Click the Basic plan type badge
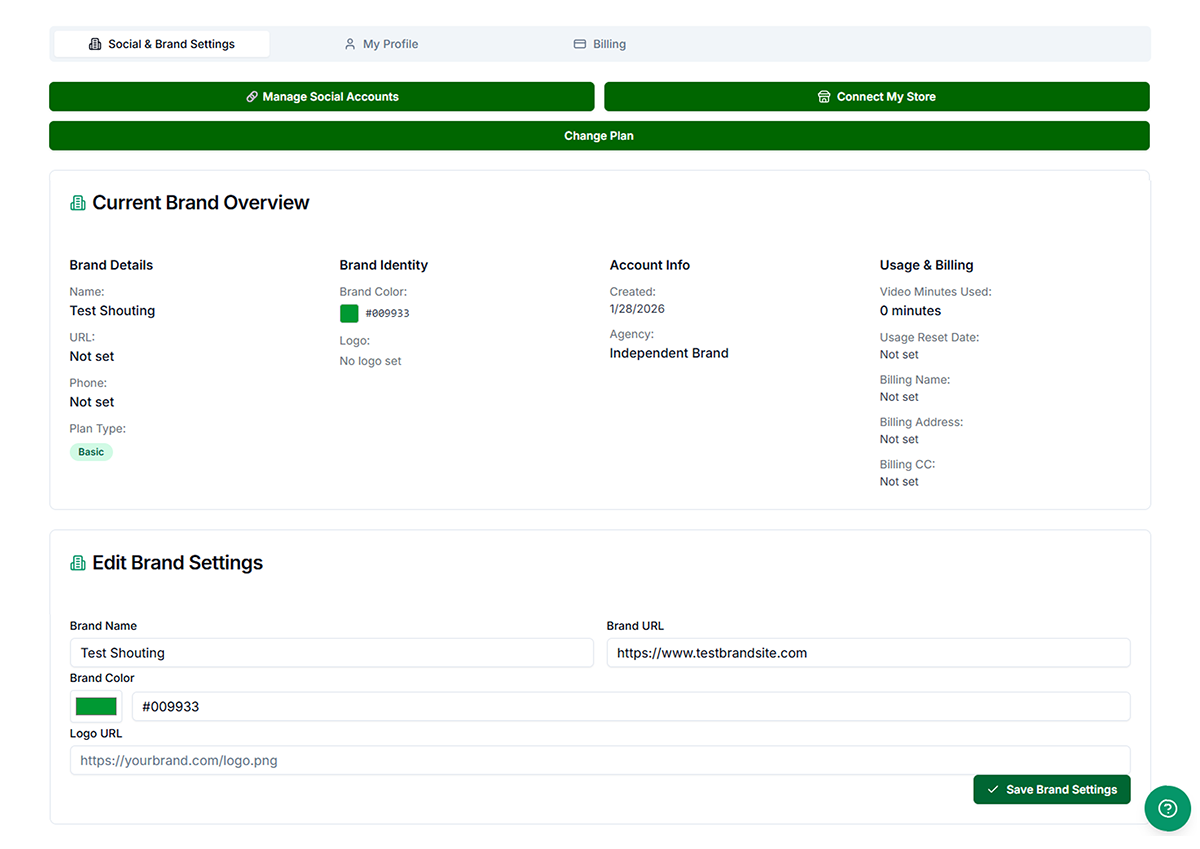Image resolution: width=1200 pixels, height=849 pixels. tap(91, 451)
